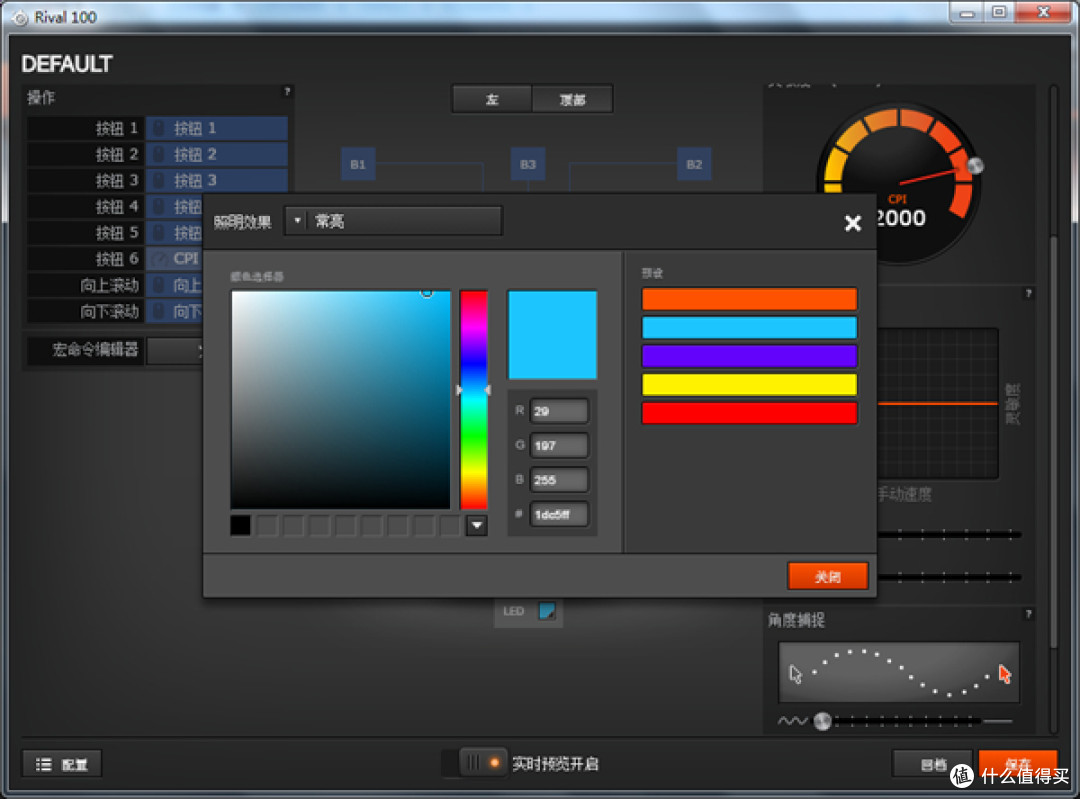Select the light blue preset color bar
The width and height of the screenshot is (1080, 799).
pos(749,328)
